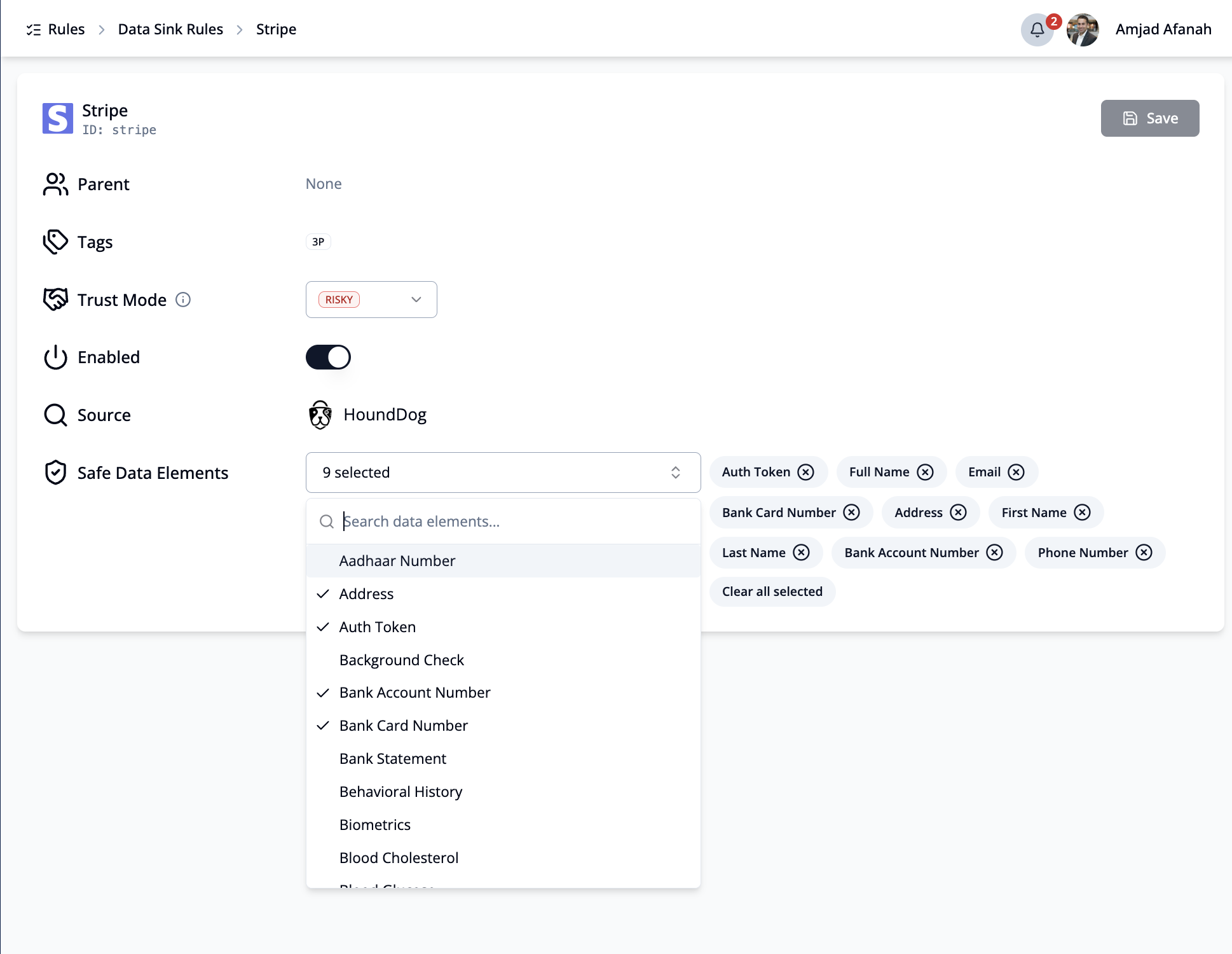Click the search magnifier in the dropdown

pyautogui.click(x=327, y=522)
